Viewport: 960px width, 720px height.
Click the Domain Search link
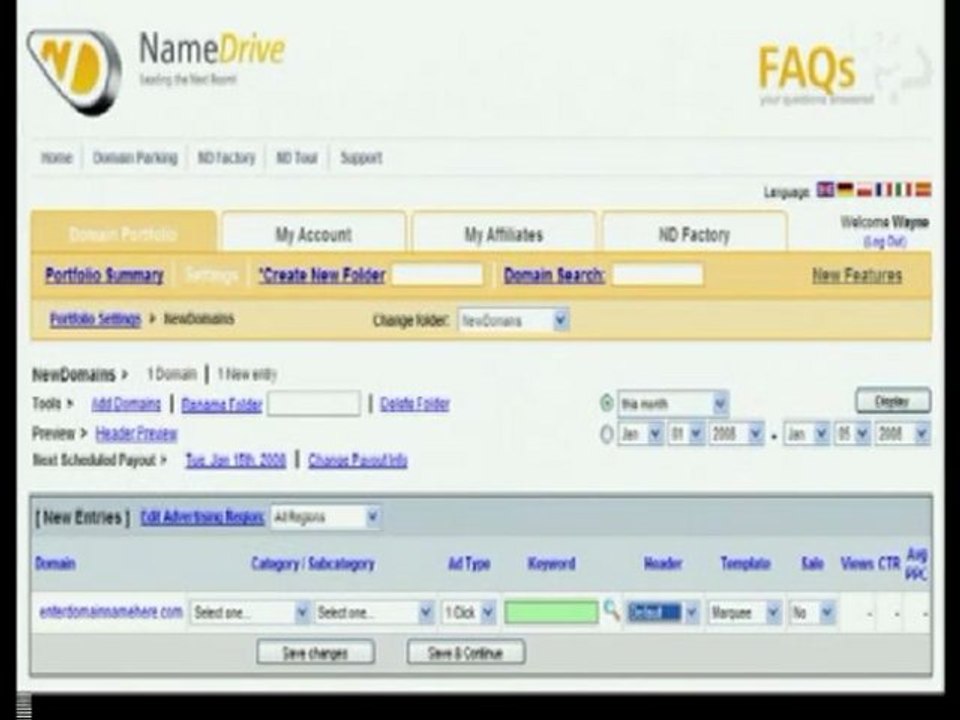click(554, 275)
